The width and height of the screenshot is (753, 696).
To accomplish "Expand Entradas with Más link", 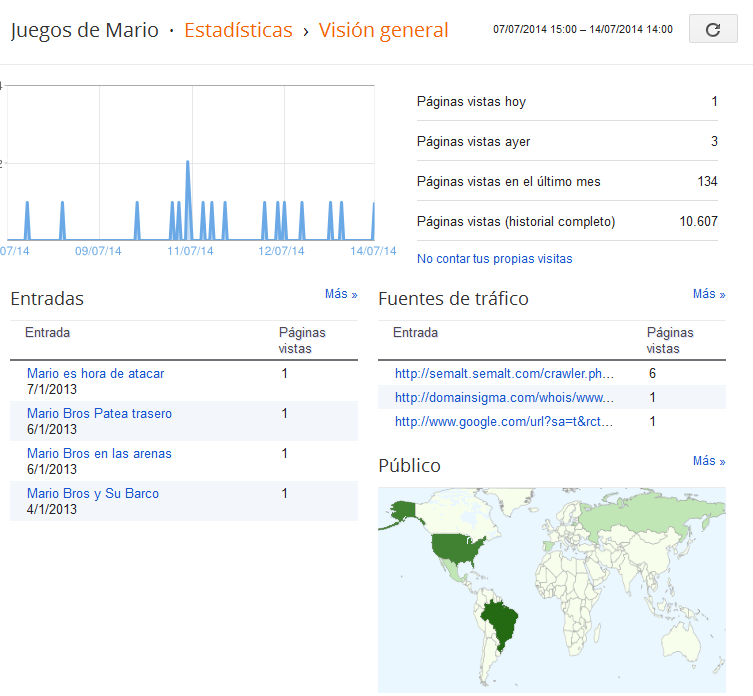I will (x=341, y=293).
